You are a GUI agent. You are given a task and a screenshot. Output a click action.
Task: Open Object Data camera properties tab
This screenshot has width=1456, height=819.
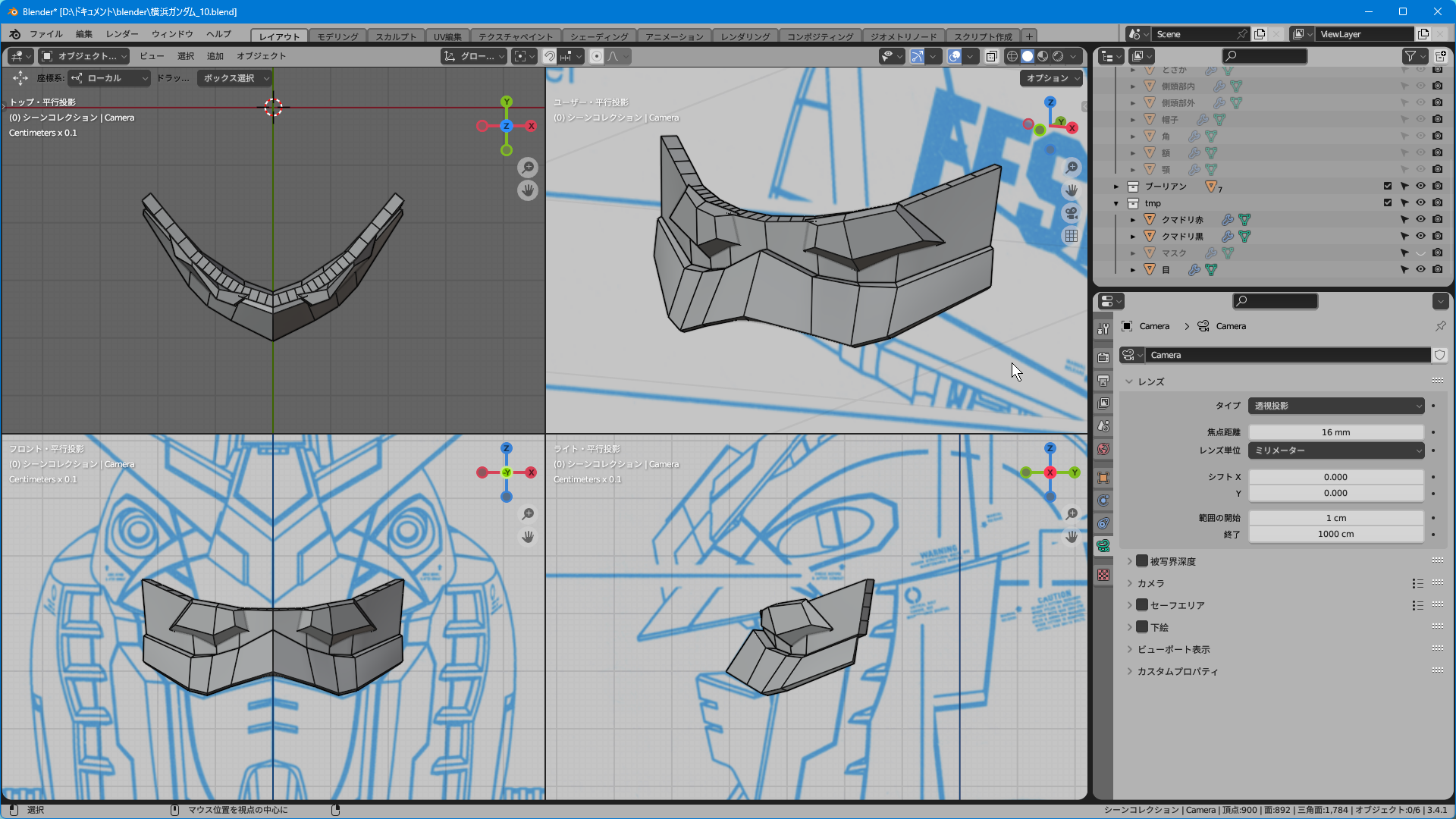(1103, 546)
